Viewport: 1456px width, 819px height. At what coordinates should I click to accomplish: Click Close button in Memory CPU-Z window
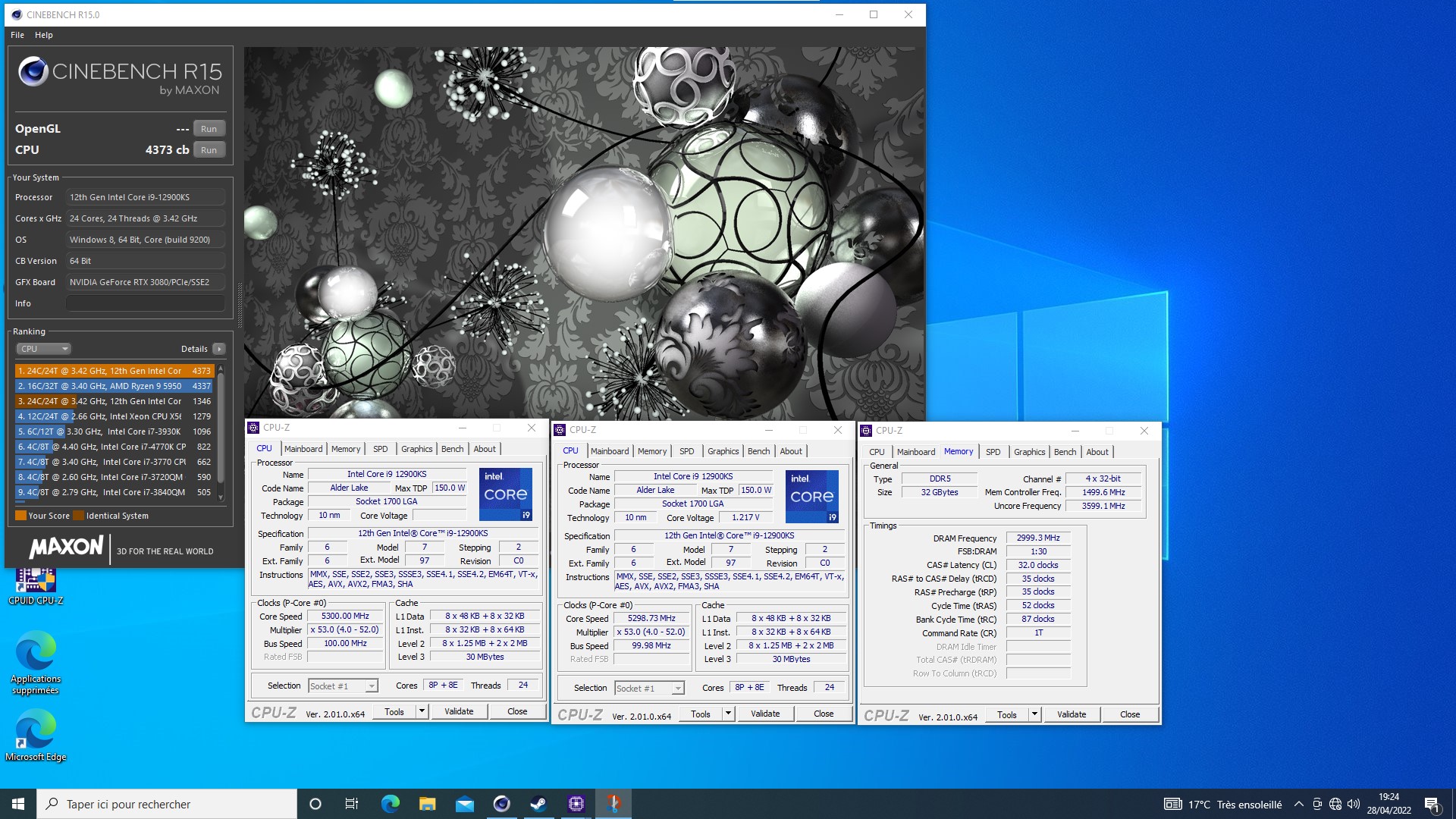click(1130, 714)
